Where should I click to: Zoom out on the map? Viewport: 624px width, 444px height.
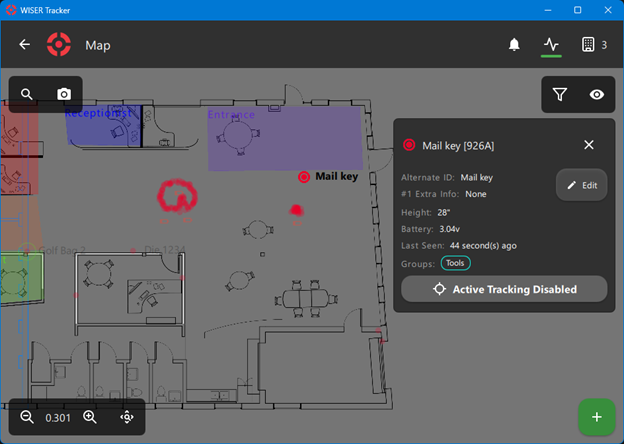point(27,417)
